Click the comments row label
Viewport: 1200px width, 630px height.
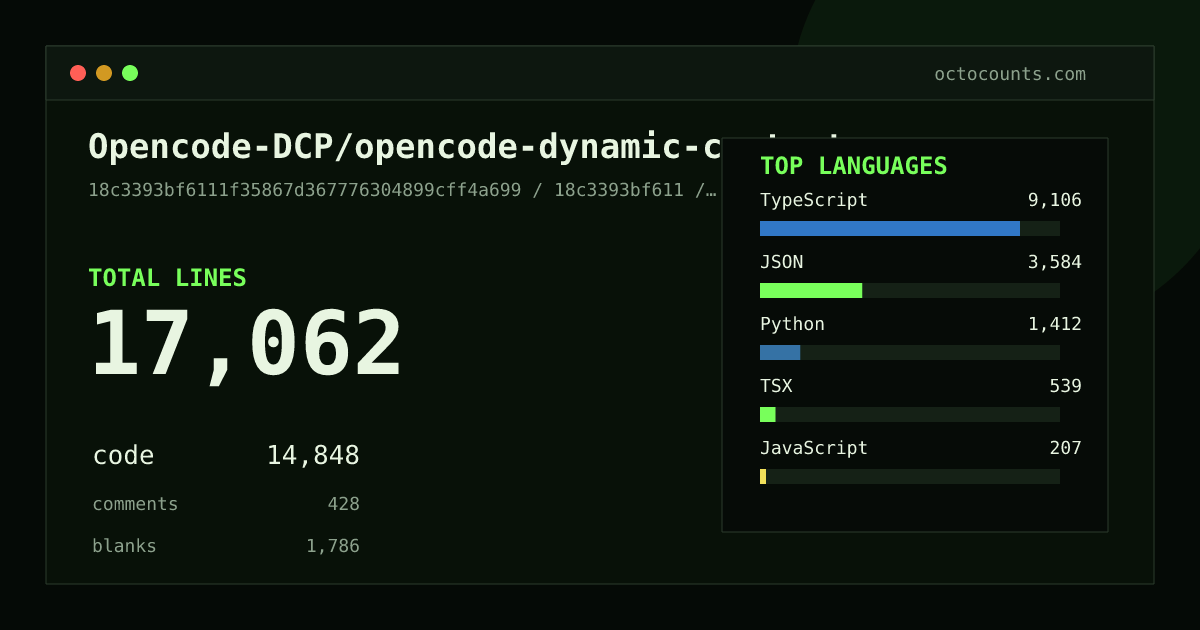(135, 504)
